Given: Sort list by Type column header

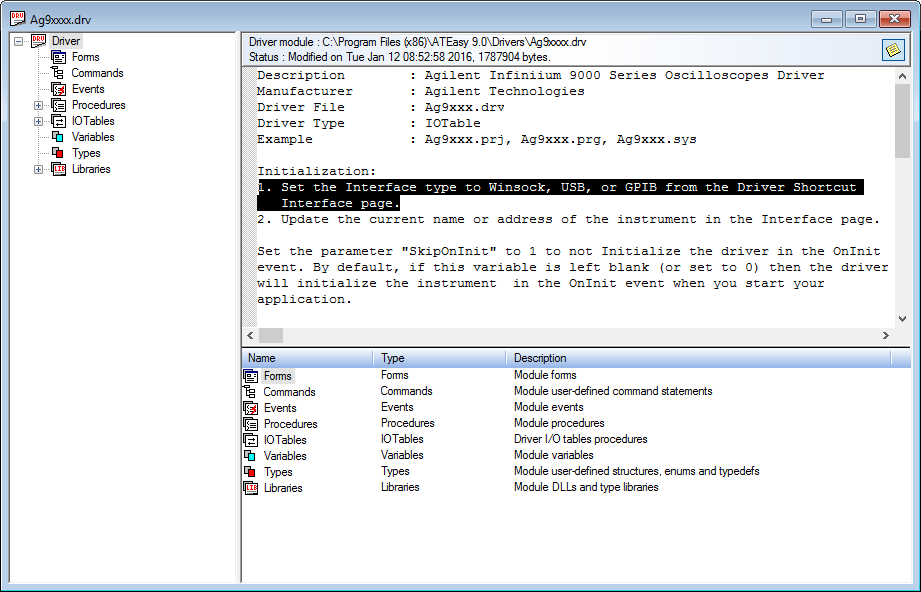Looking at the screenshot, I should pyautogui.click(x=439, y=358).
